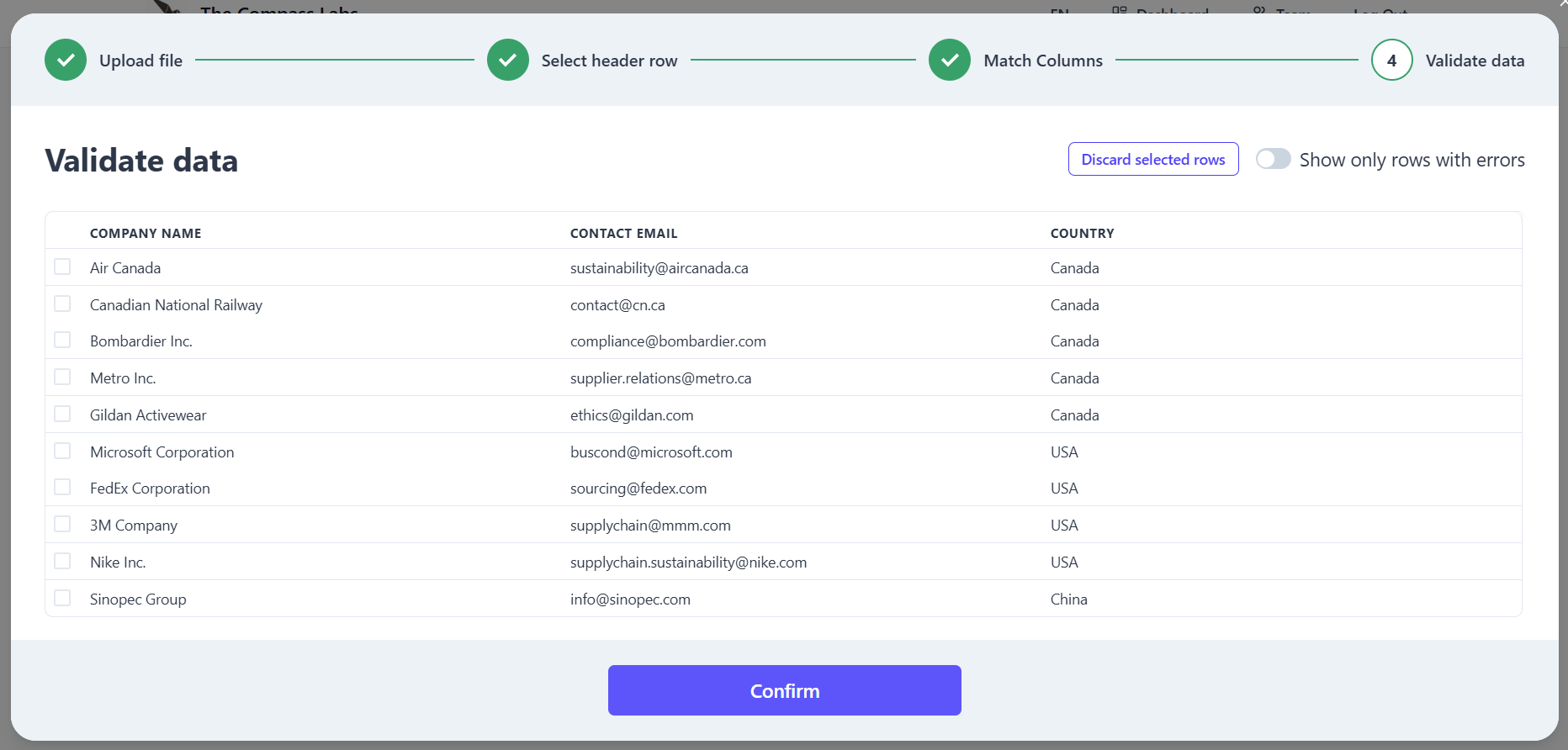Viewport: 1568px width, 750px height.
Task: Click the Country cell for Metro Inc.
Action: (1075, 378)
